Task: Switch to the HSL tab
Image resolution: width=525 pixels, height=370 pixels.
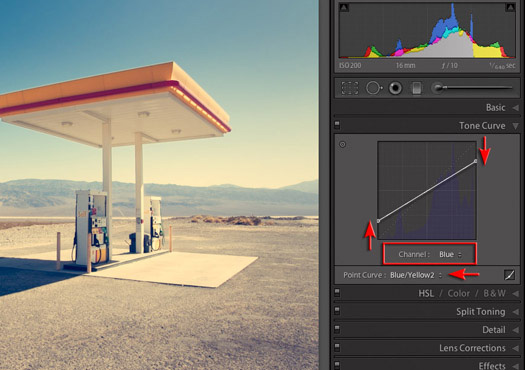Action: (426, 294)
